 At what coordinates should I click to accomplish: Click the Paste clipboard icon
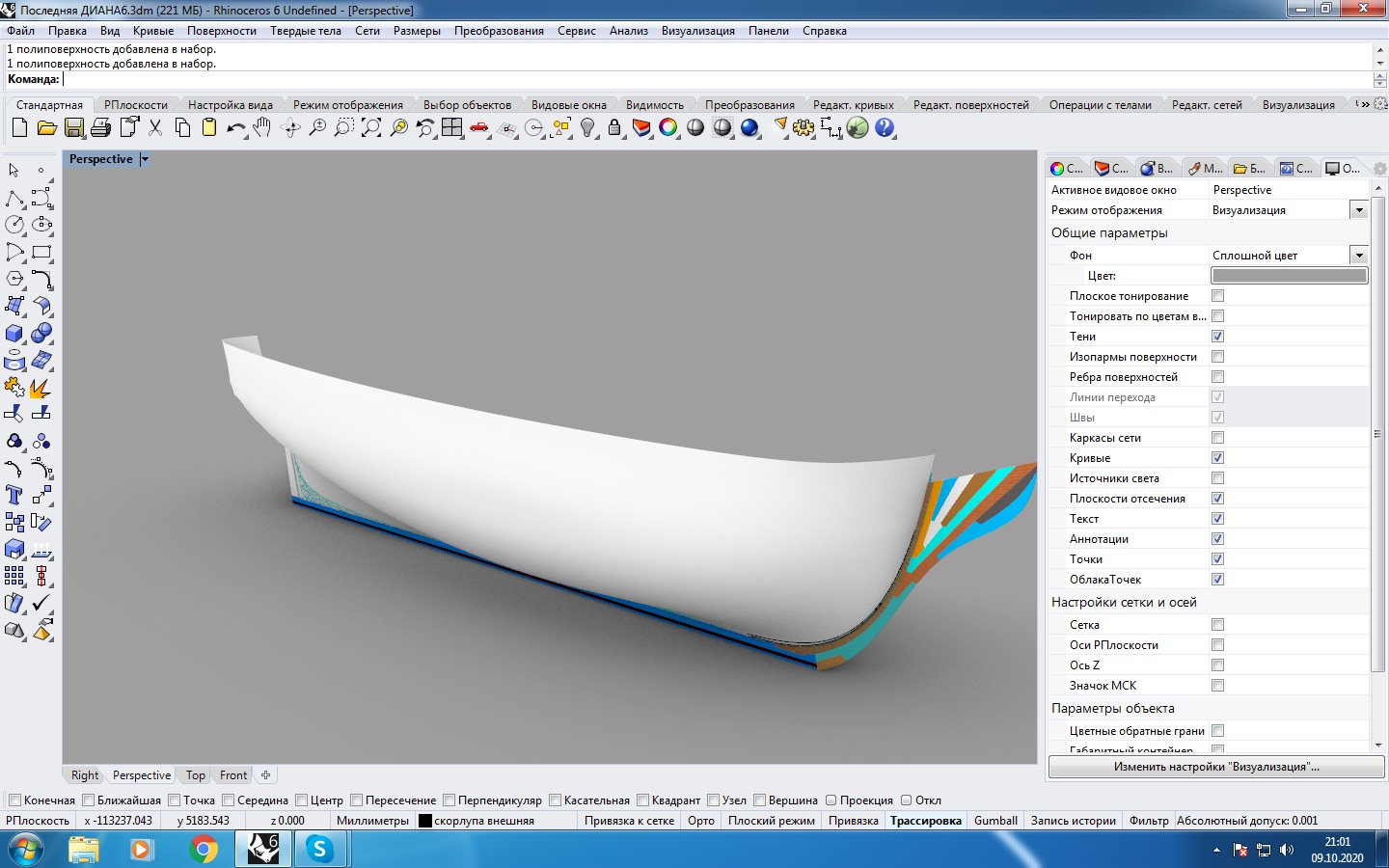point(209,127)
